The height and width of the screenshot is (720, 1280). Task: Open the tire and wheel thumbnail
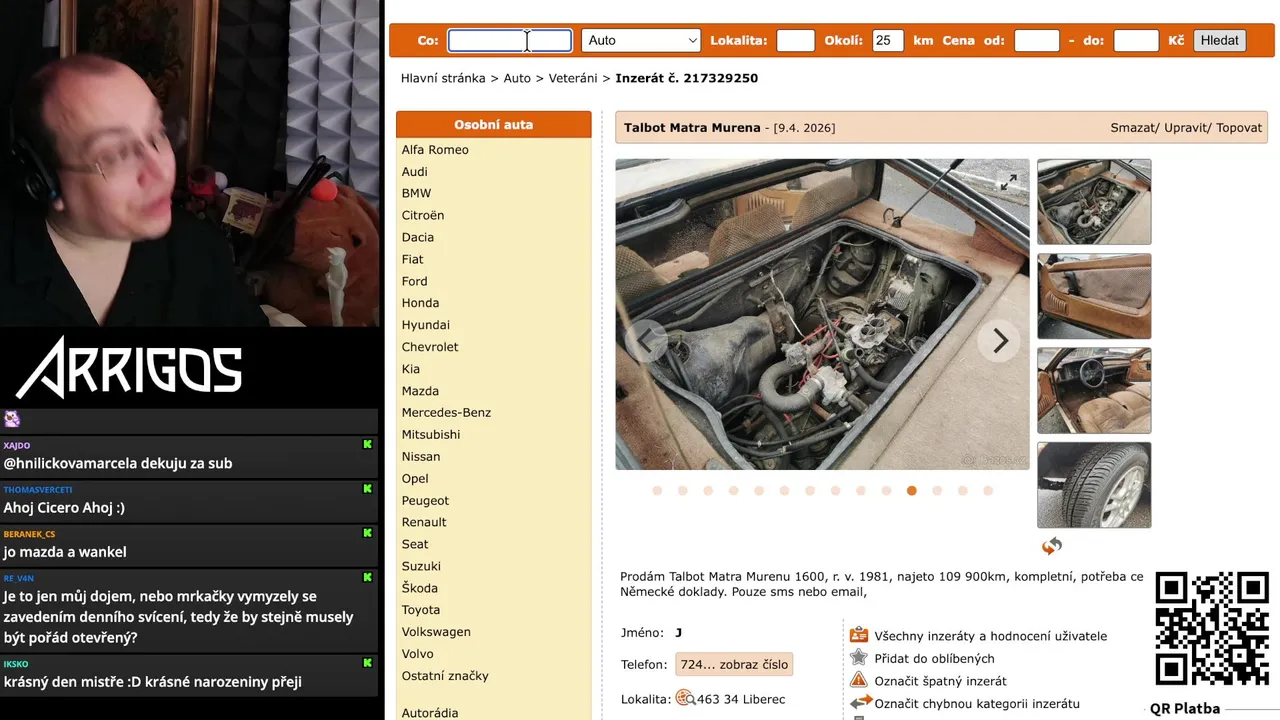[x=1094, y=485]
